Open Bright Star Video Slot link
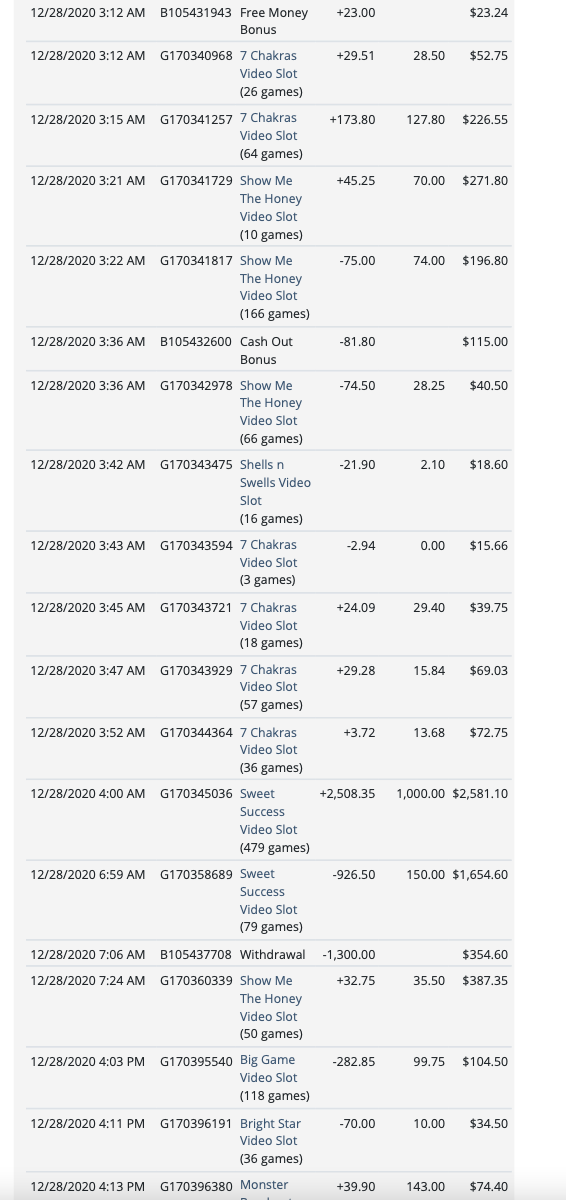The width and height of the screenshot is (566, 1200). pyautogui.click(x=270, y=1132)
